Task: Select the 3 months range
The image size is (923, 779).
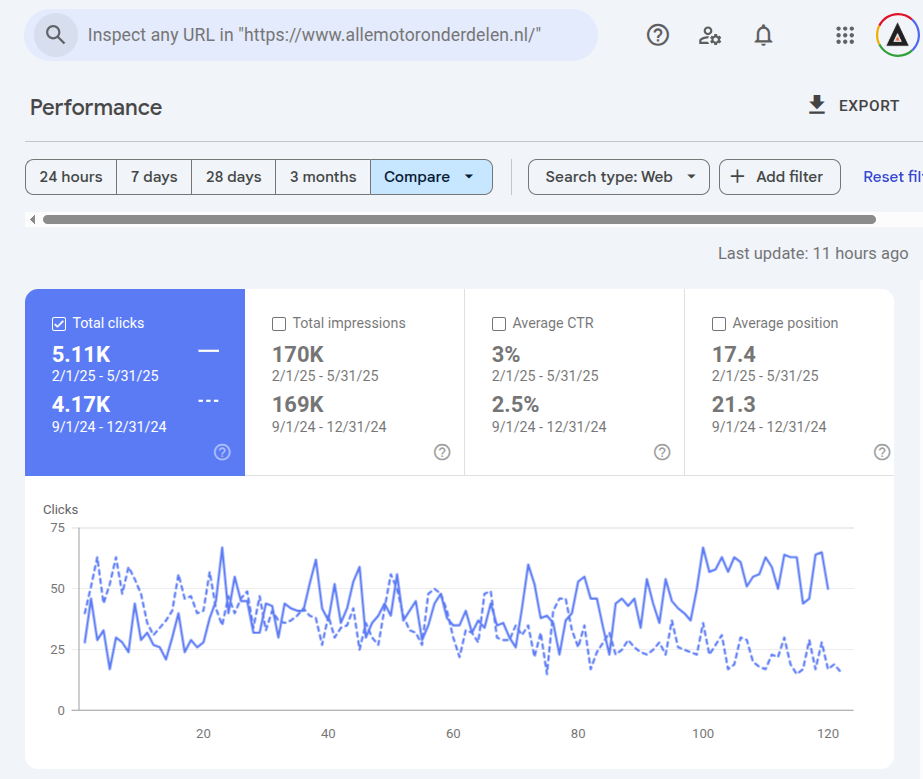Action: tap(323, 177)
